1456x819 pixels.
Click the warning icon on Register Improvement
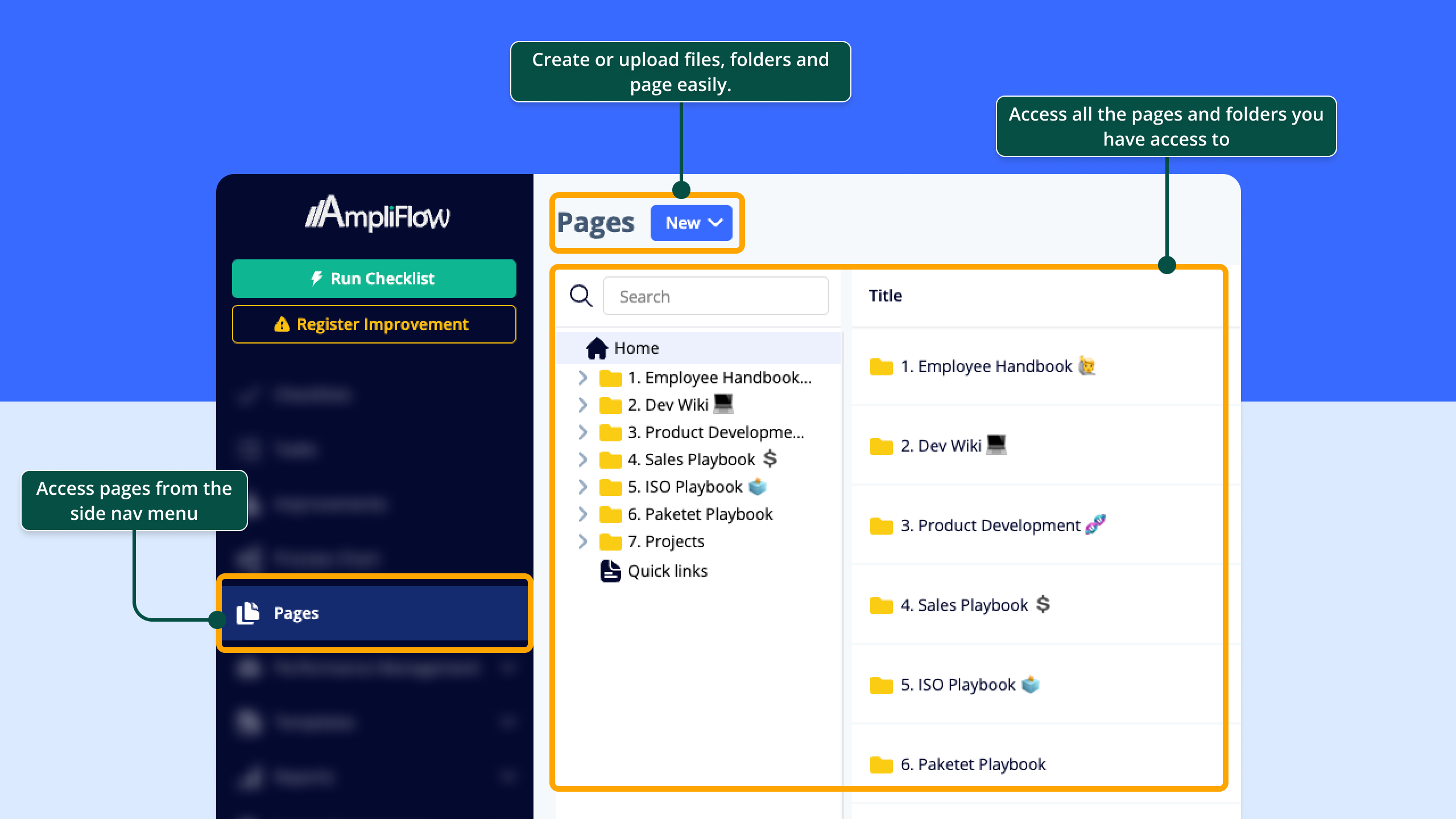point(282,324)
